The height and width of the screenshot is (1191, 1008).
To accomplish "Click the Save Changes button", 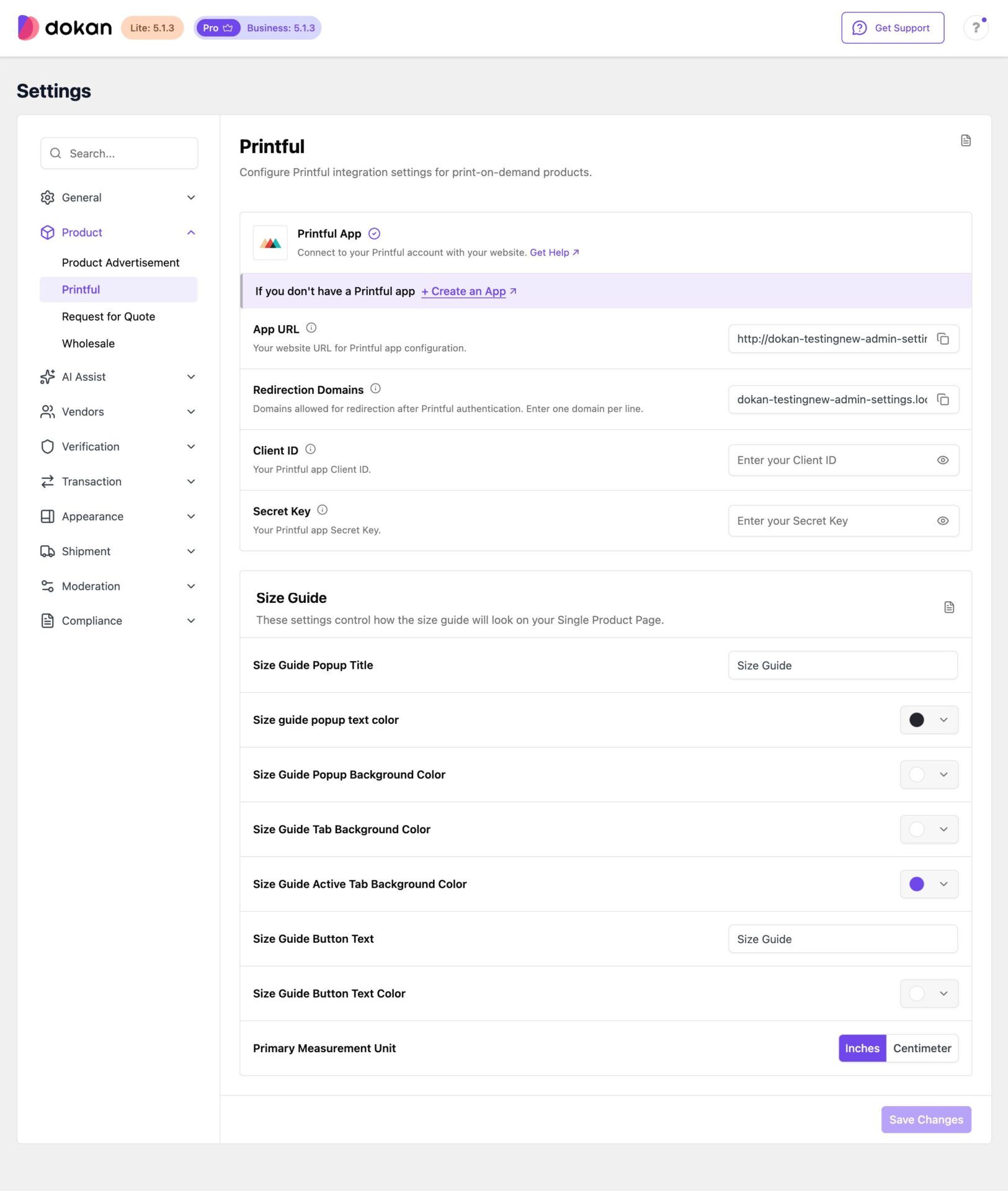I will click(926, 1120).
